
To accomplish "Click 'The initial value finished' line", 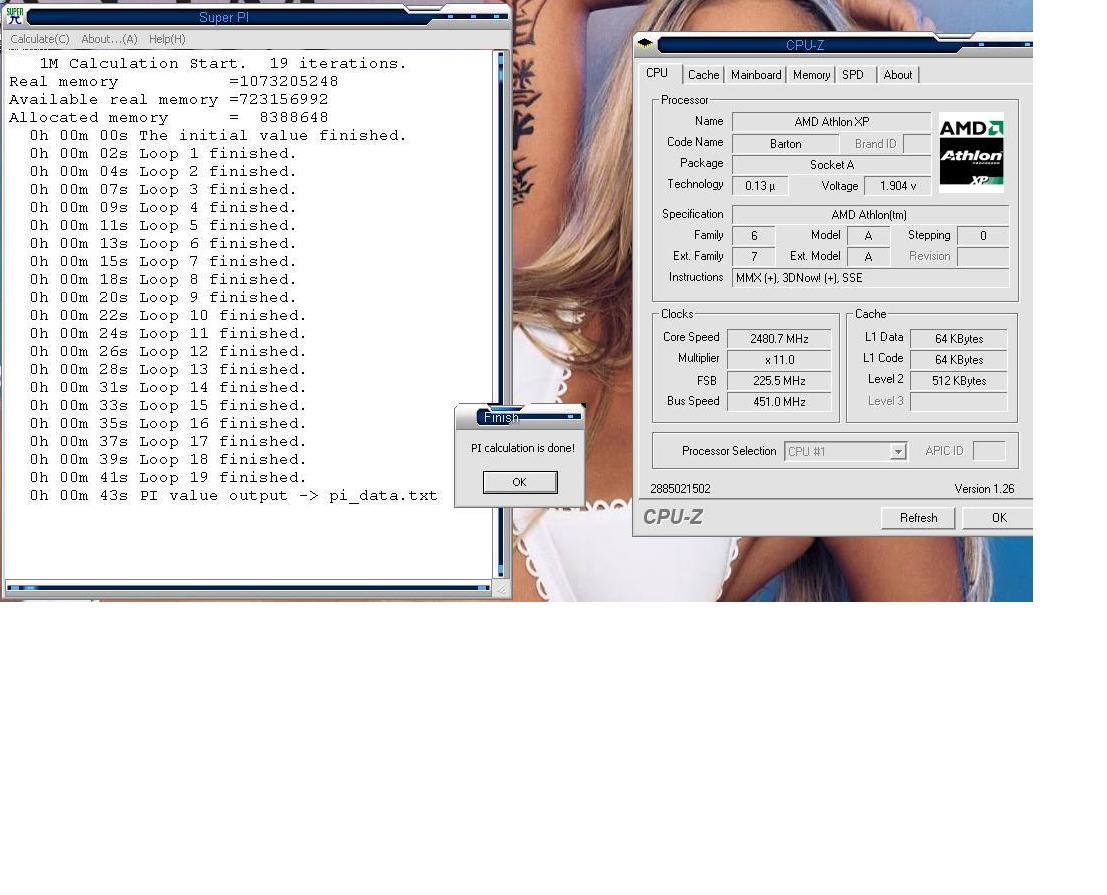I will 218,136.
